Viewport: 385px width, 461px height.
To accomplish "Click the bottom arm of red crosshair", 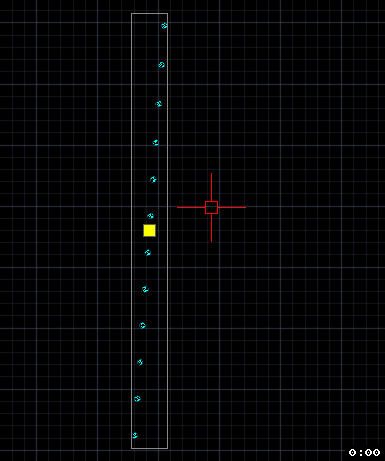I will [211, 228].
